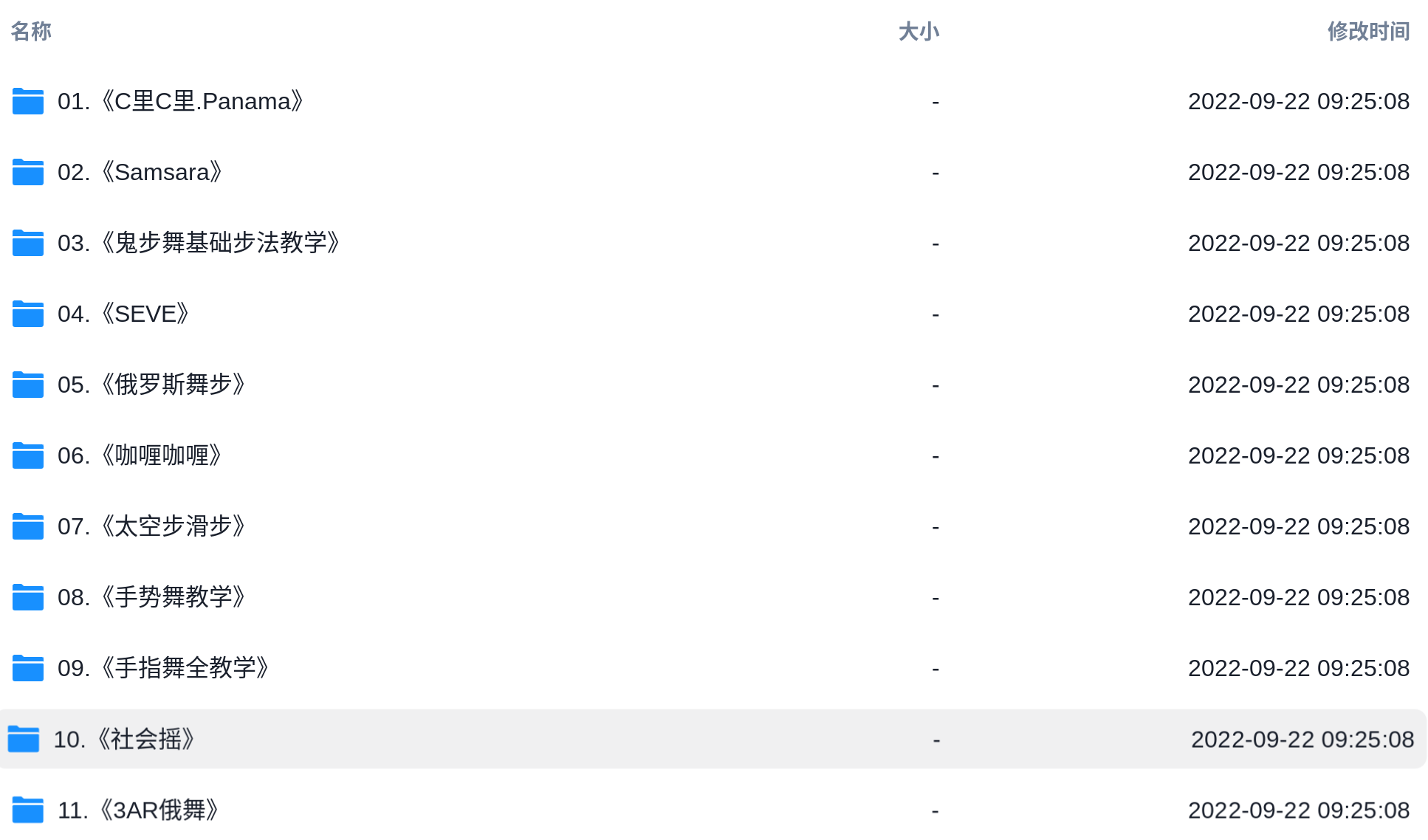Click the 05.《俄罗斯舞步》 folder icon
The height and width of the screenshot is (840, 1428).
(28, 385)
